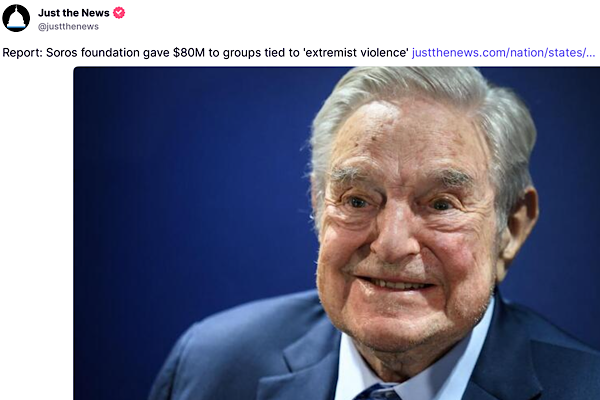Image resolution: width=600 pixels, height=400 pixels.
Task: Click the Soros foundation phrase in the post
Action: 93,52
